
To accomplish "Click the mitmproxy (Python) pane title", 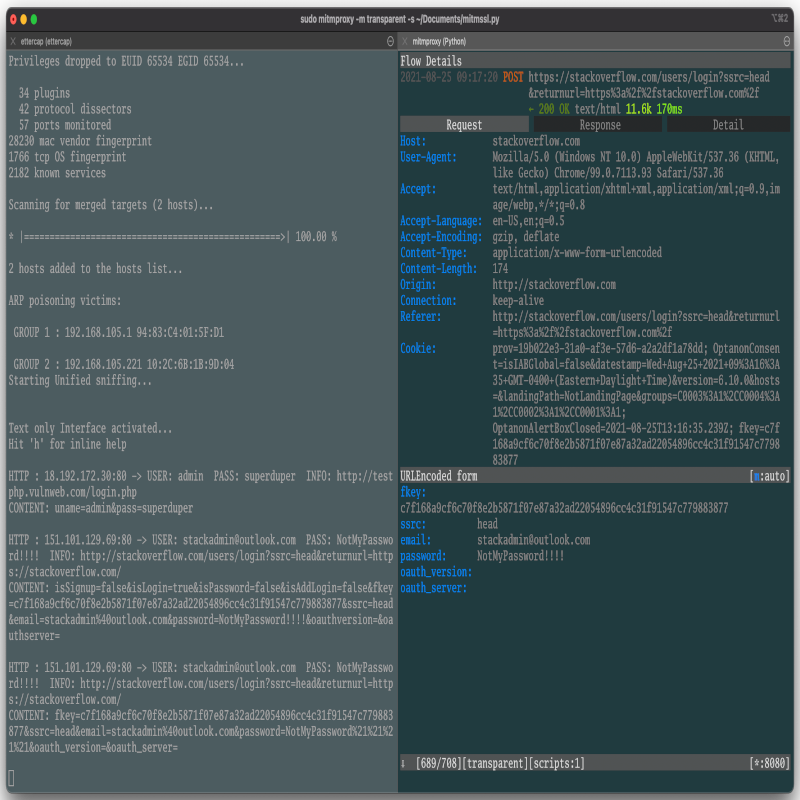I will click(439, 41).
